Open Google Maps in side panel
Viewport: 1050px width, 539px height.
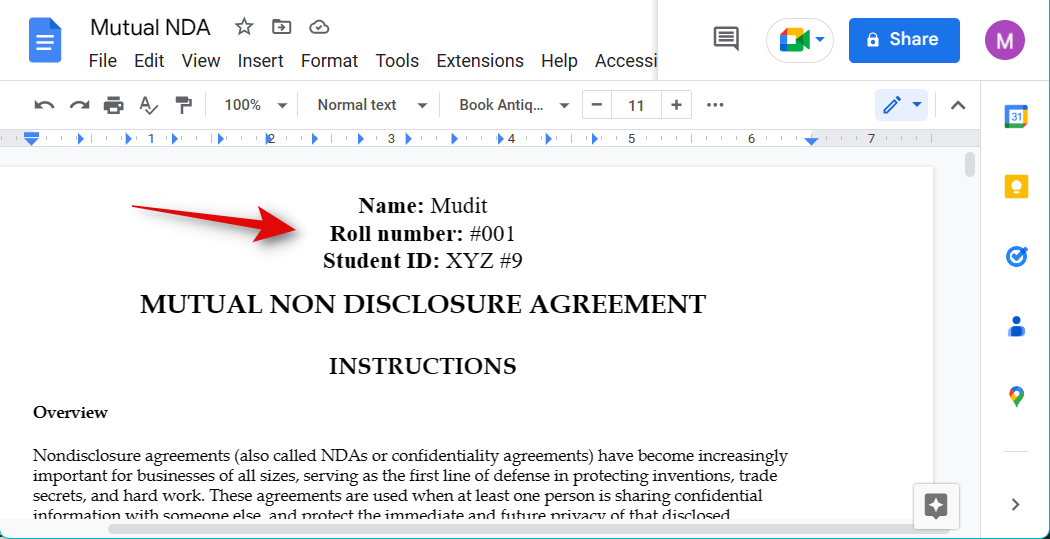[x=1016, y=397]
